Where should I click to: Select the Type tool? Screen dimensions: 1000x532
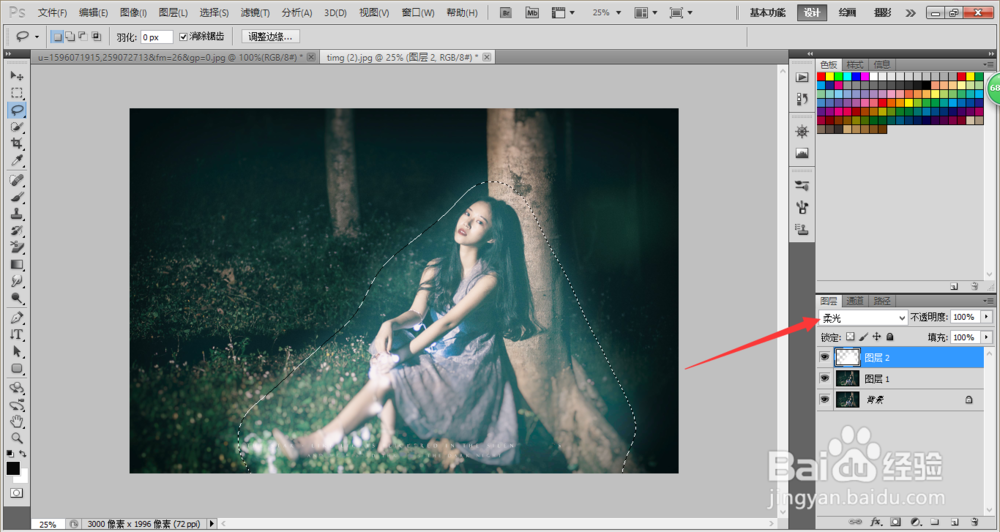point(17,334)
